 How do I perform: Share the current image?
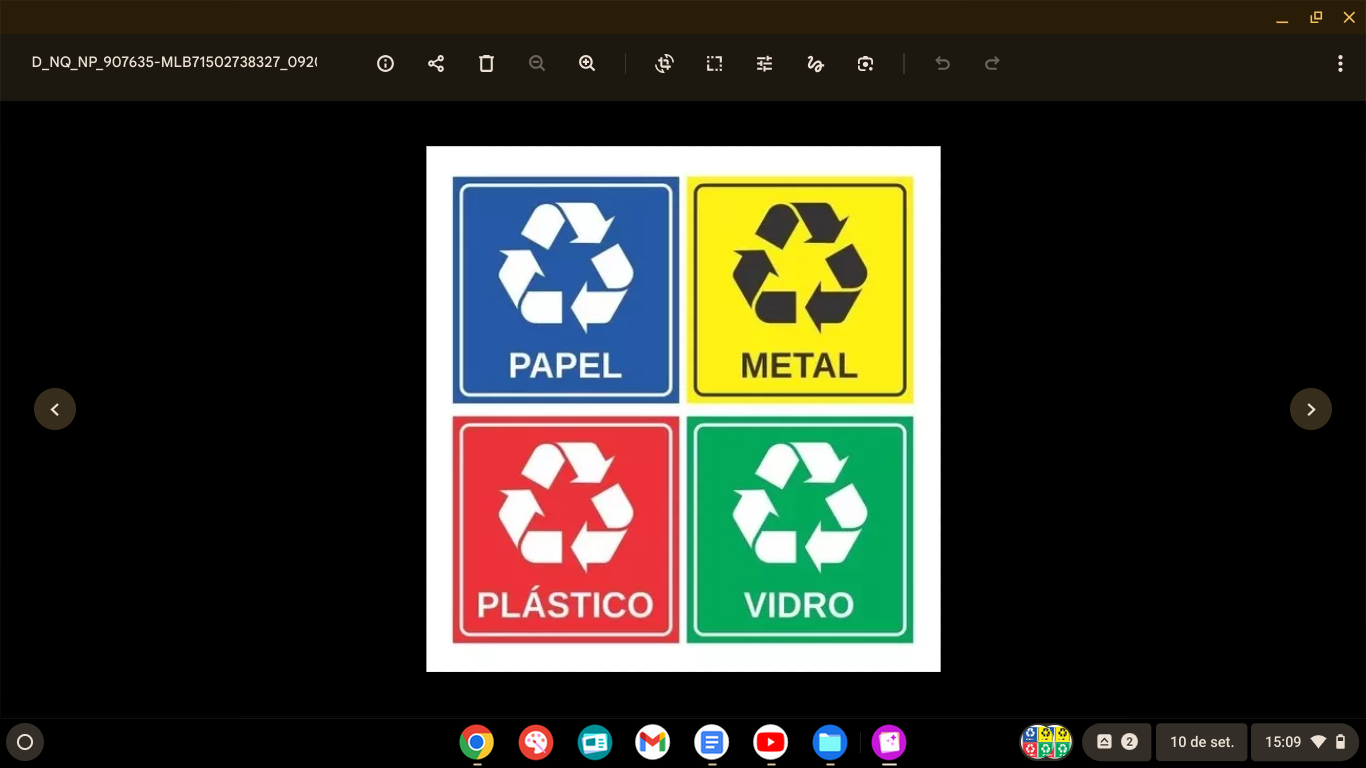pyautogui.click(x=436, y=64)
